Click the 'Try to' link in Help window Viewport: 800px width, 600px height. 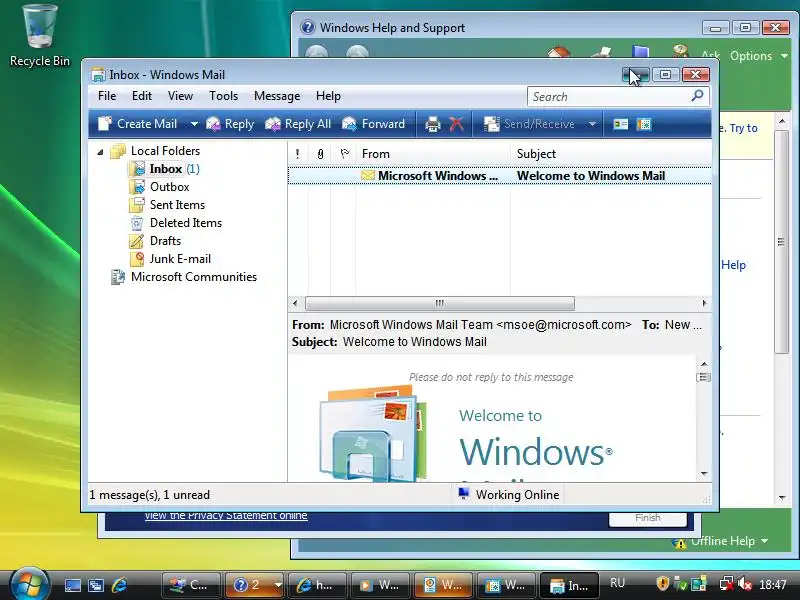click(743, 128)
